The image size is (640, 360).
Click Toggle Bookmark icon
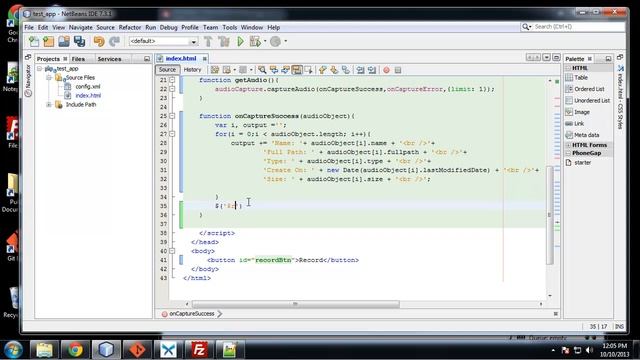click(x=346, y=70)
